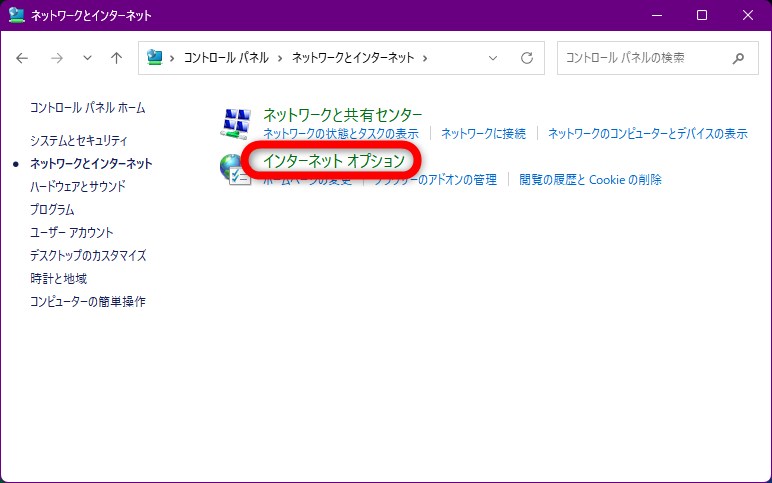Click 閲覧の履歴と Cookie の削除 link
772x483 pixels.
(590, 180)
